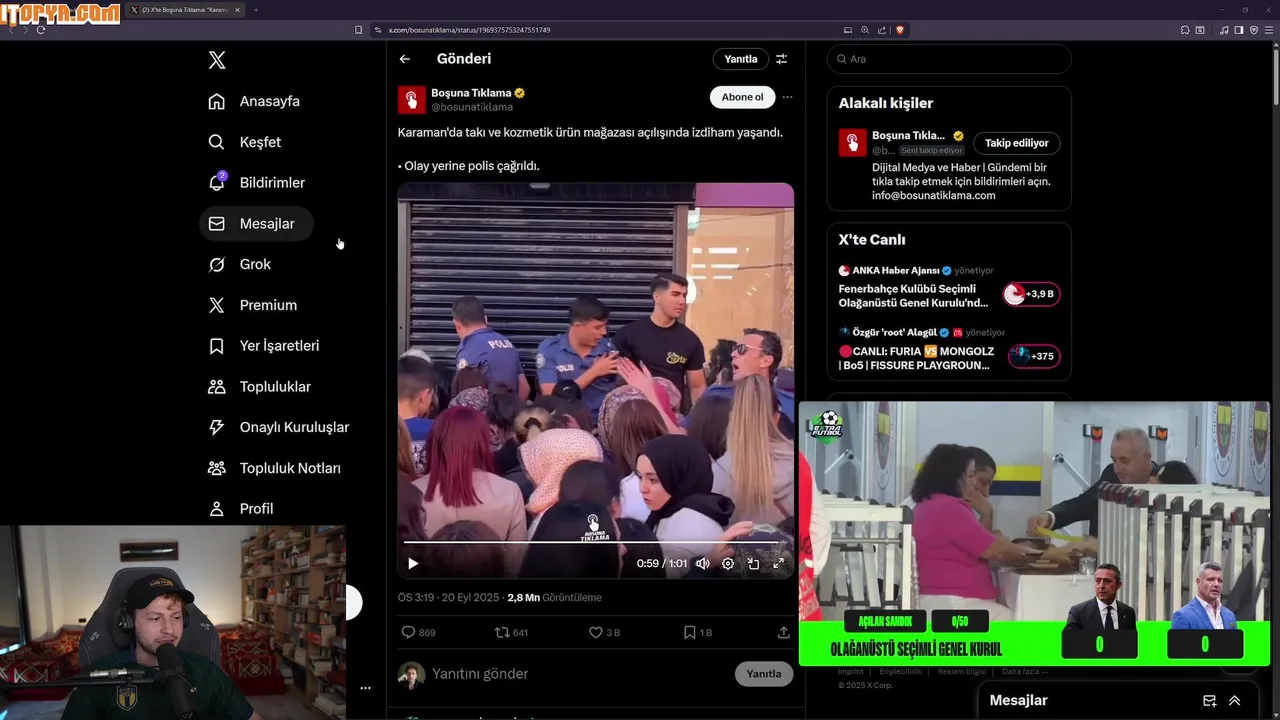Open the browser extensions puzzle icon
Screen dimensions: 1280x720
click(1185, 30)
